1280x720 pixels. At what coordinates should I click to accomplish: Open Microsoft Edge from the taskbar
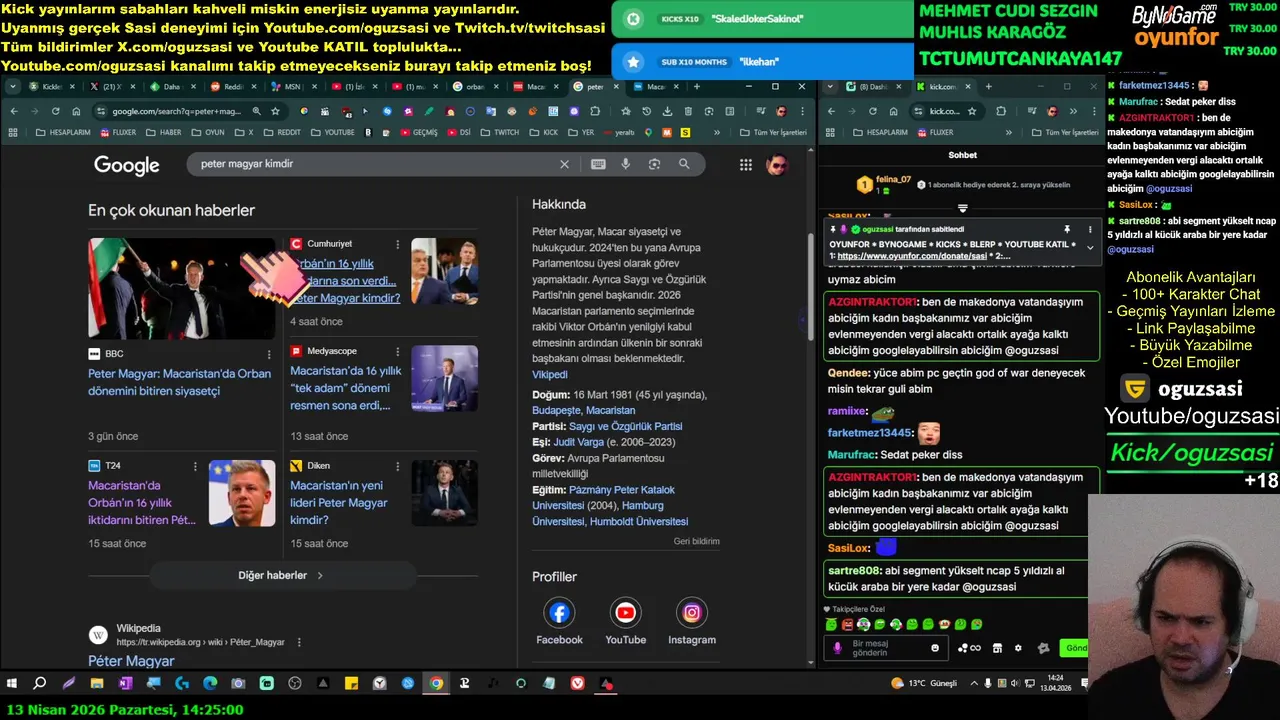point(210,684)
